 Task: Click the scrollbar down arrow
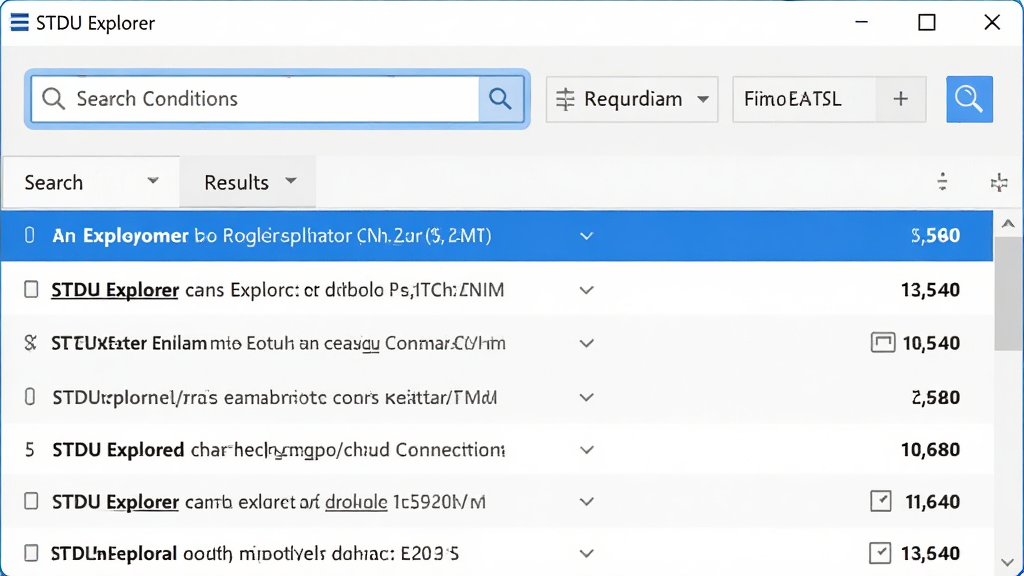point(1008,562)
